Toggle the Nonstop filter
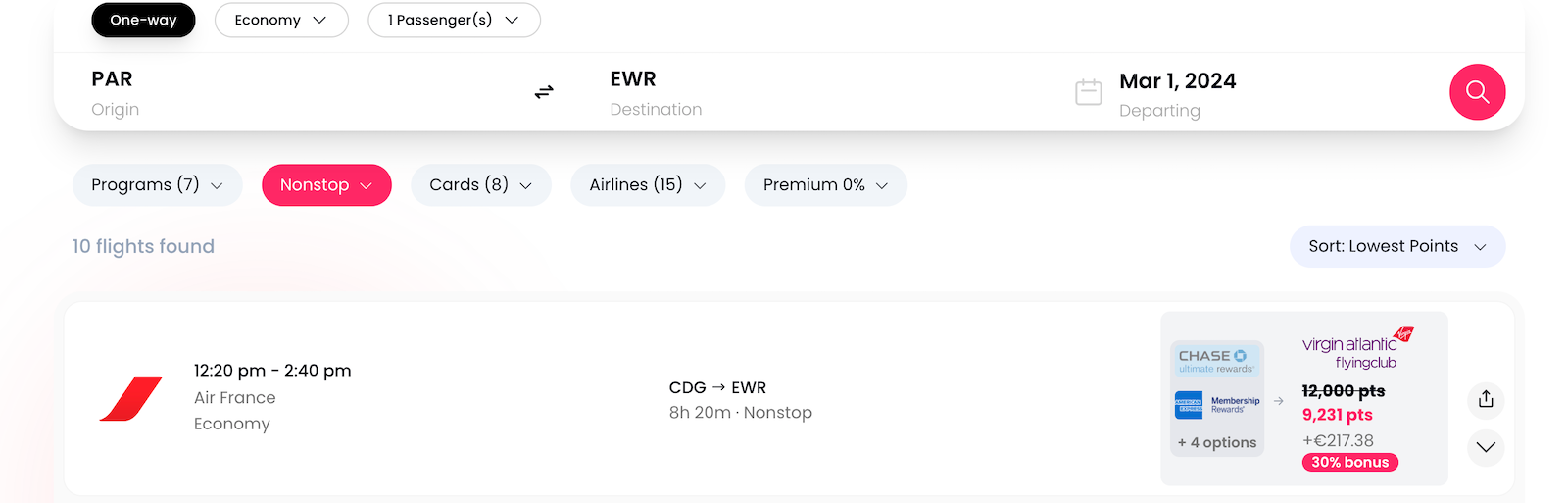1568x503 pixels. 326,185
